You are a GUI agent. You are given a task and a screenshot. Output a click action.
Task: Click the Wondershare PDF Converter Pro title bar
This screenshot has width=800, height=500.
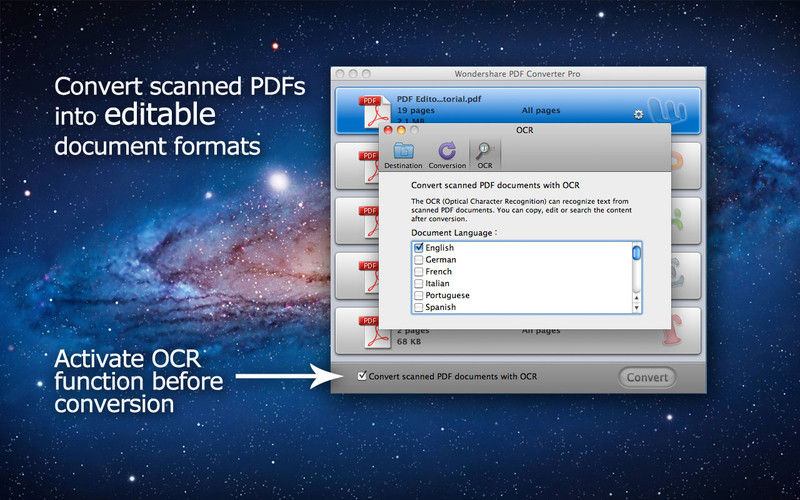pos(518,74)
